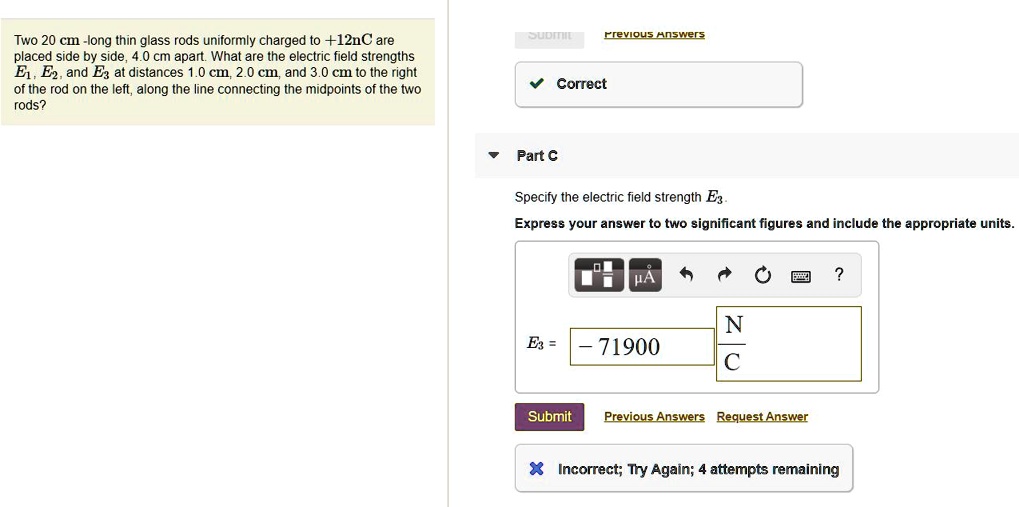1019x507 pixels.
Task: Click the green Correct checkmark icon
Action: 537,84
